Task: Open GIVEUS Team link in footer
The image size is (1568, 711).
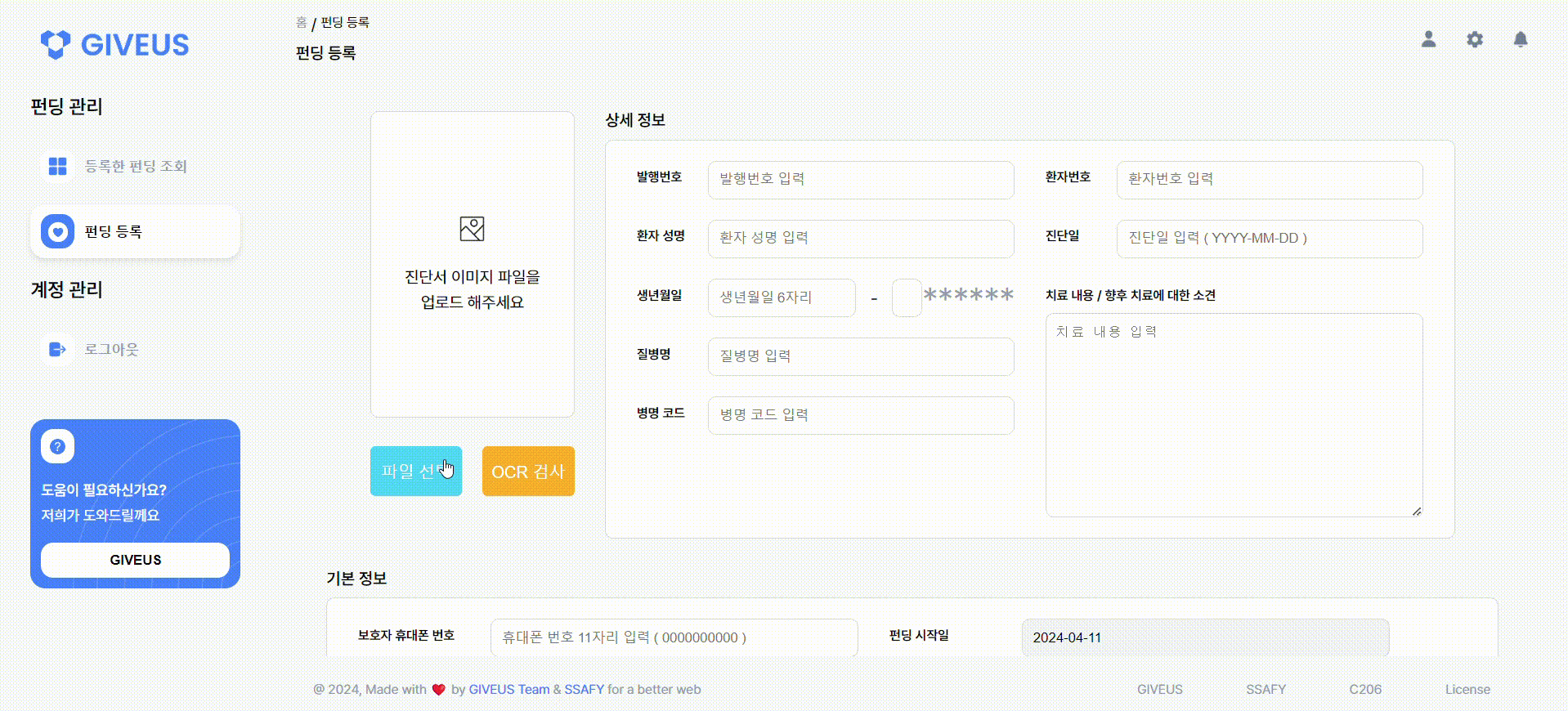Action: click(x=508, y=690)
